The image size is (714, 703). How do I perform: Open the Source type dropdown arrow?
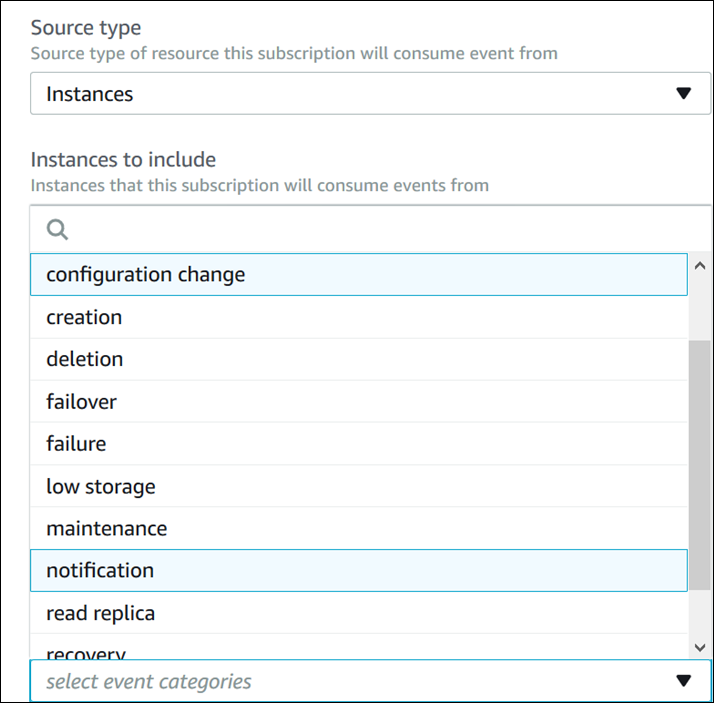point(683,94)
